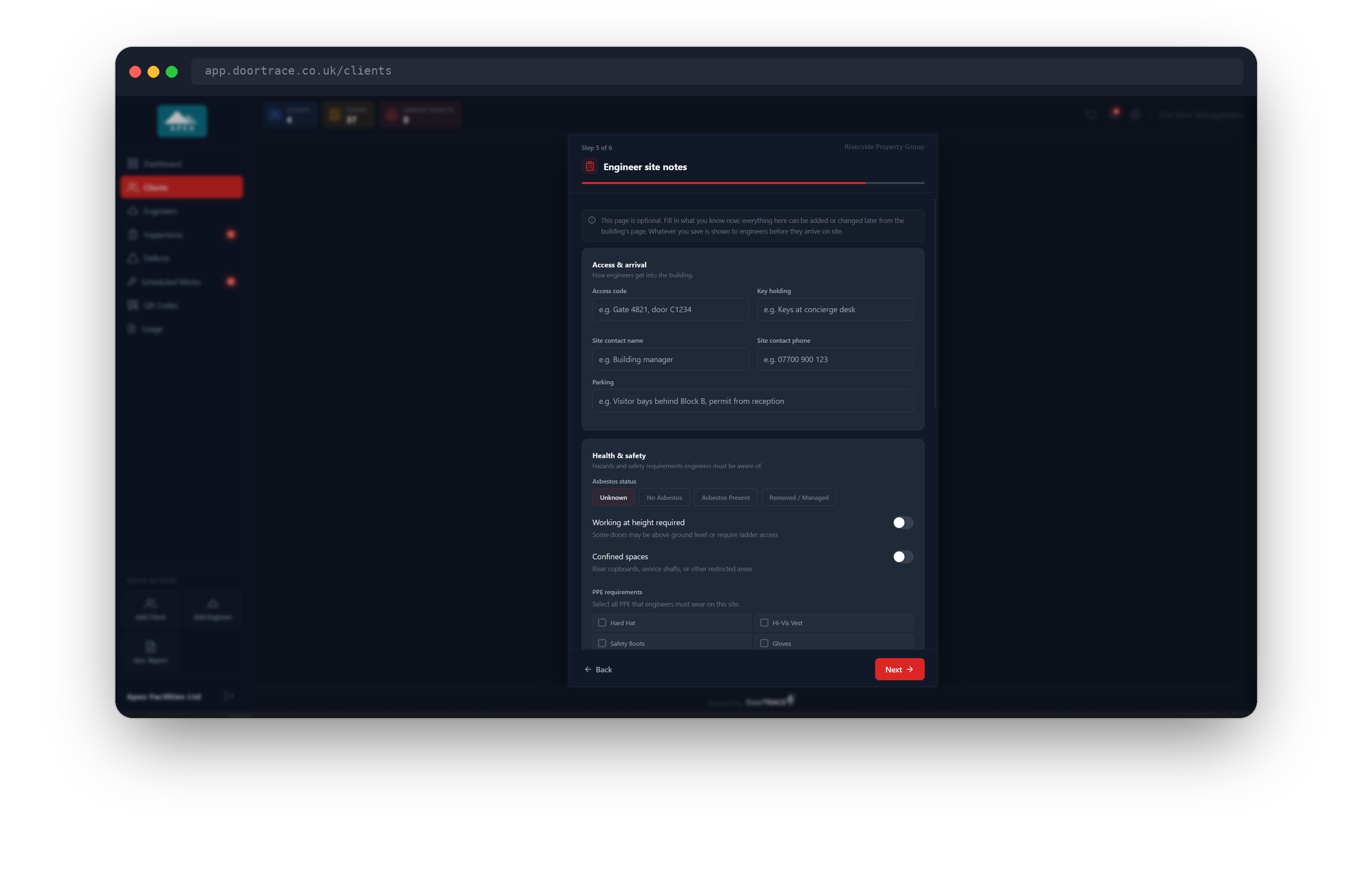Image resolution: width=1372 pixels, height=883 pixels.
Task: Click the Apex logo in the sidebar
Action: point(182,121)
